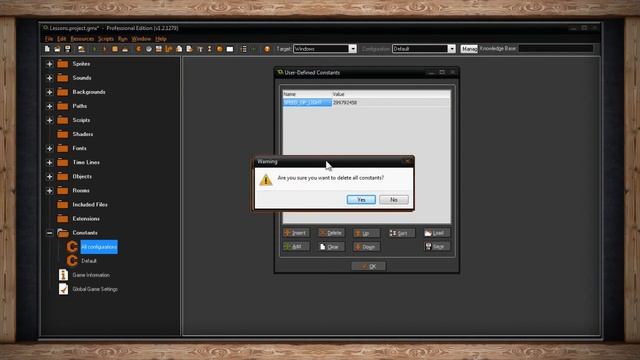The image size is (640, 360).
Task: Select the 299792458 value cell
Action: coord(391,102)
